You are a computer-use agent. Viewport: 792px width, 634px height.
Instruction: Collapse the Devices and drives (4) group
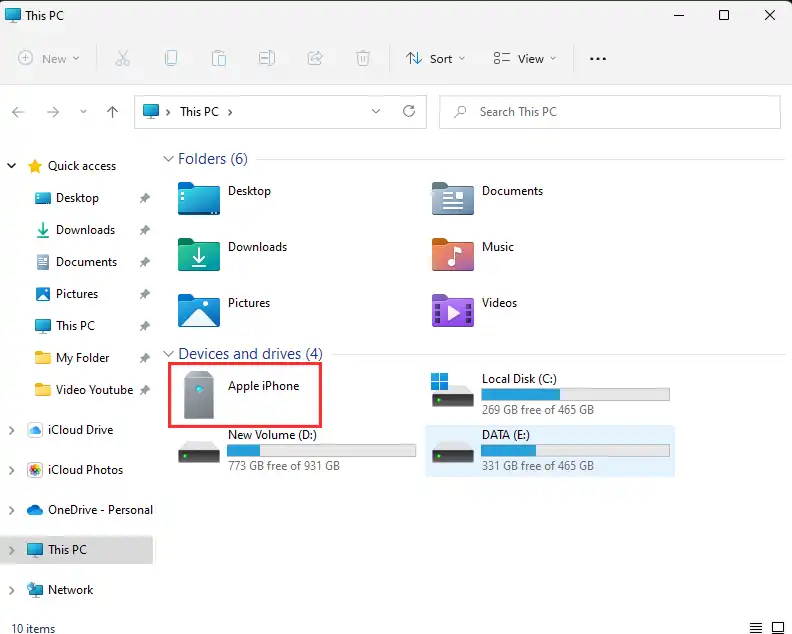tap(168, 354)
